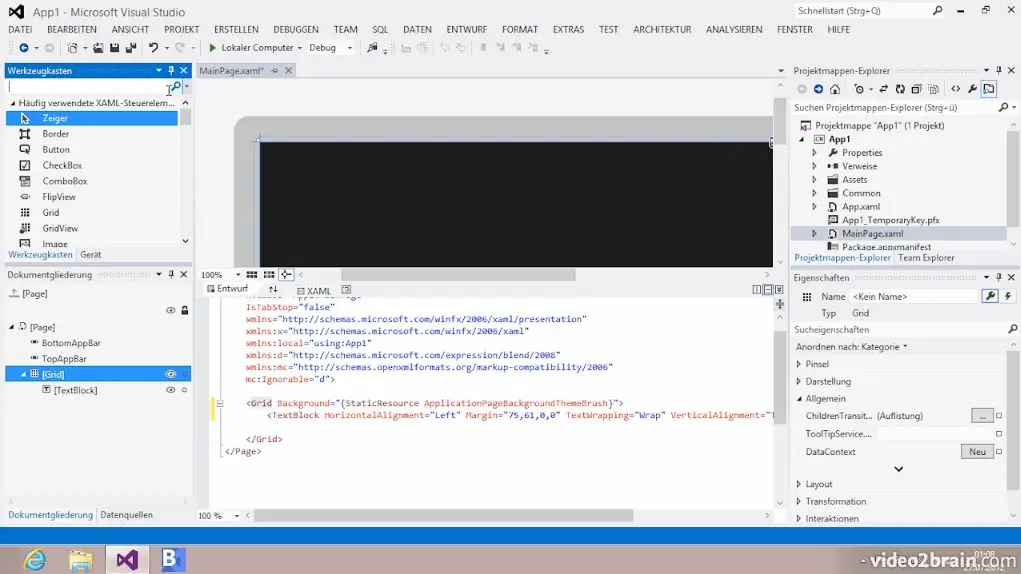Show event handlers lightning icon in Eigenschaften
Viewport: 1021px width, 574px height.
coord(1007,296)
